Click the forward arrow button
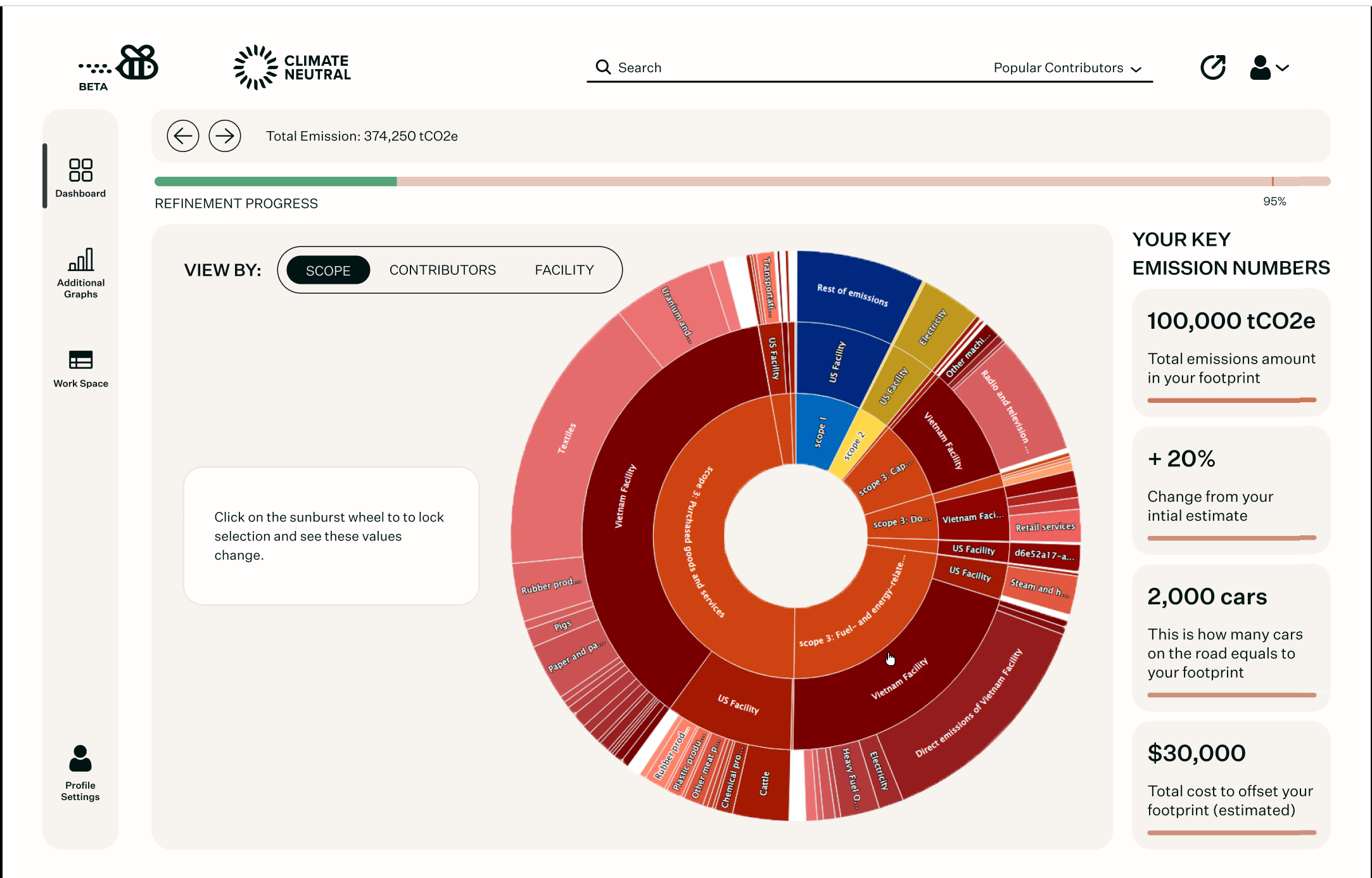This screenshot has height=878, width=1372. point(225,136)
